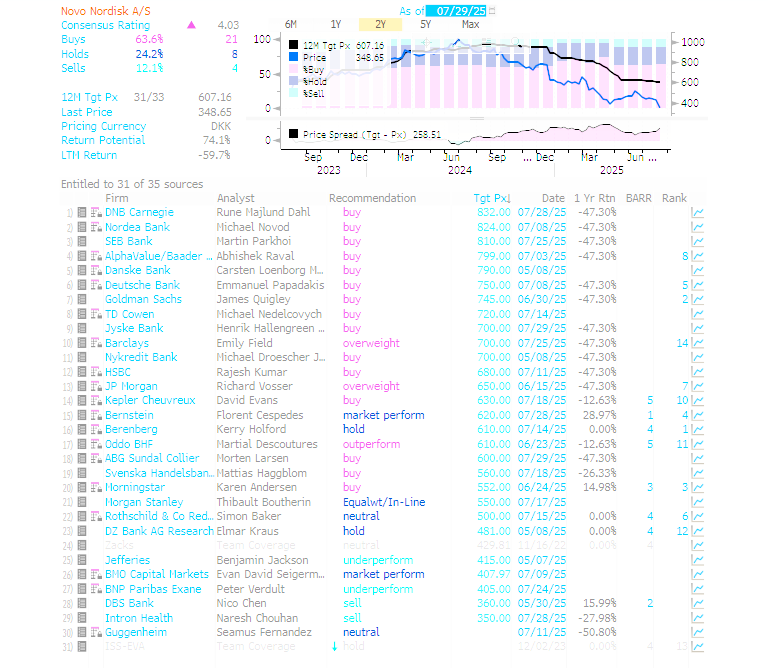The height and width of the screenshot is (668, 768).
Task: Open Rothschild & Co Redburn firm link
Action: click(x=159, y=516)
